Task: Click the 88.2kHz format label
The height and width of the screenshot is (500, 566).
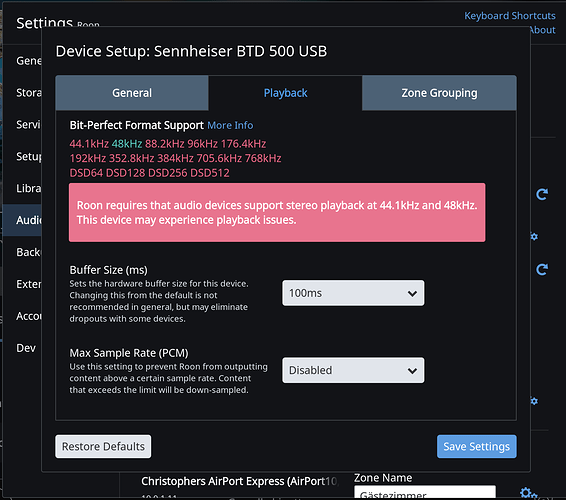Action: tap(165, 144)
